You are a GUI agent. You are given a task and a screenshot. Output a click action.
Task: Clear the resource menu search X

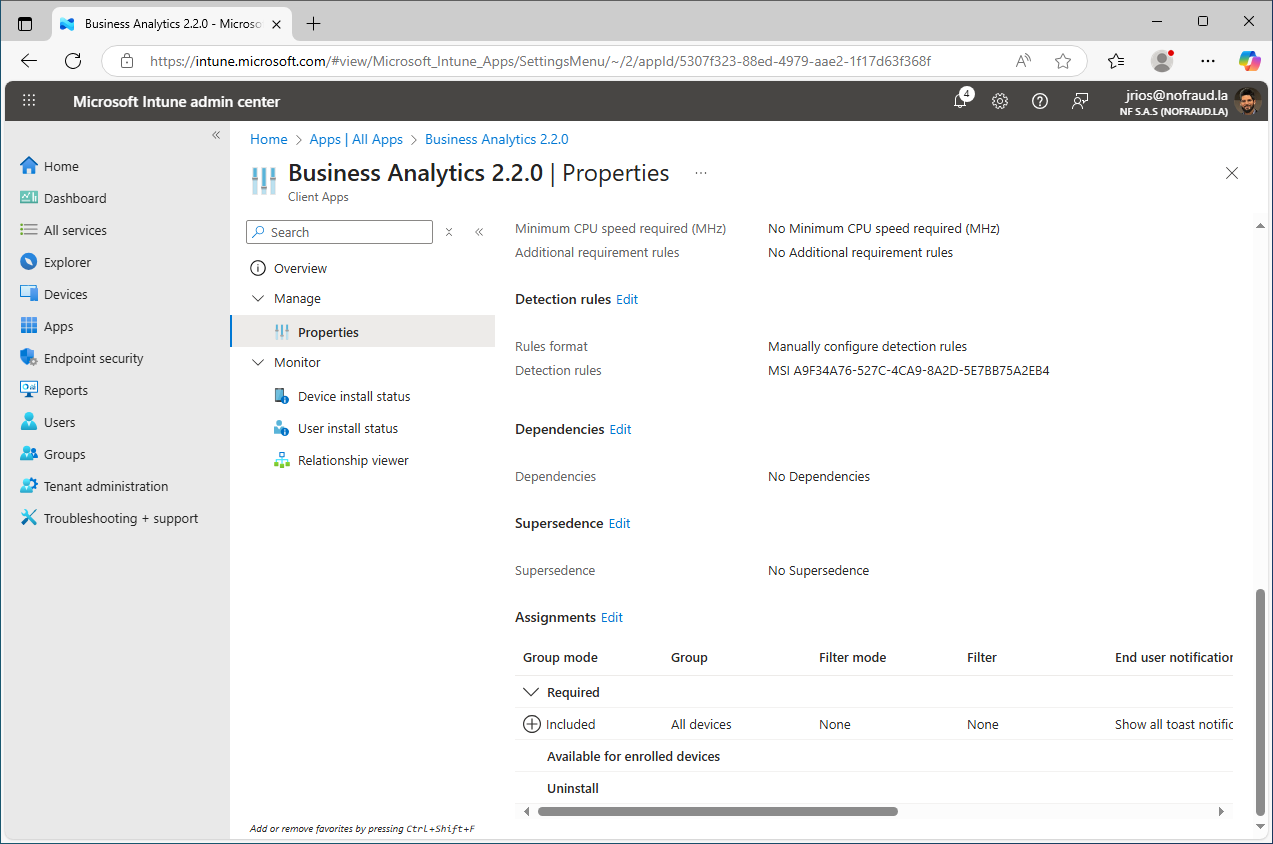[449, 232]
